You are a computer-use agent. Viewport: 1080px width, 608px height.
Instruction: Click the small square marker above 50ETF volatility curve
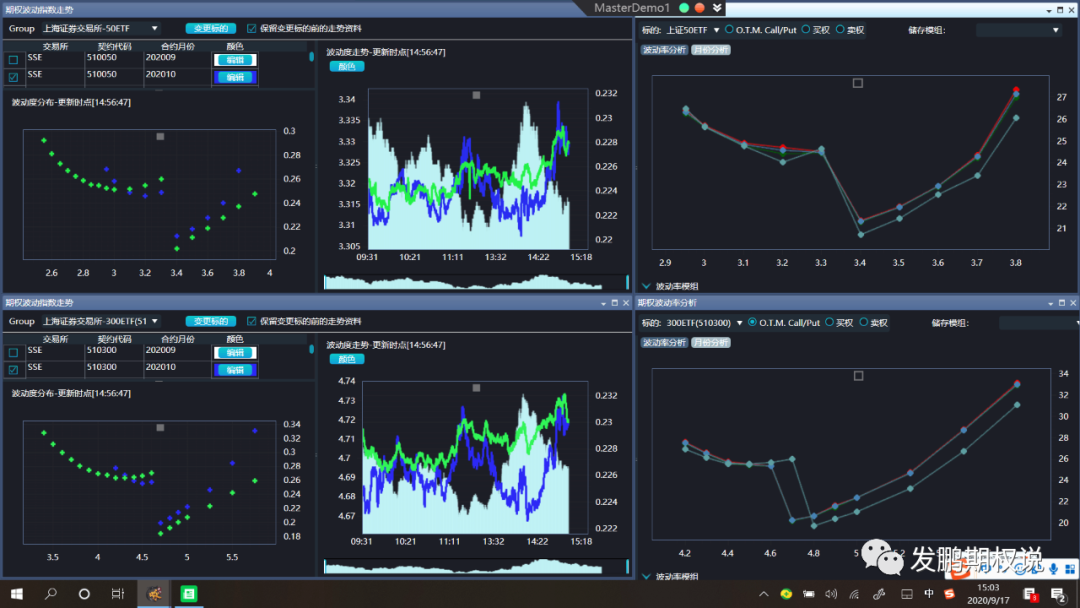858,83
